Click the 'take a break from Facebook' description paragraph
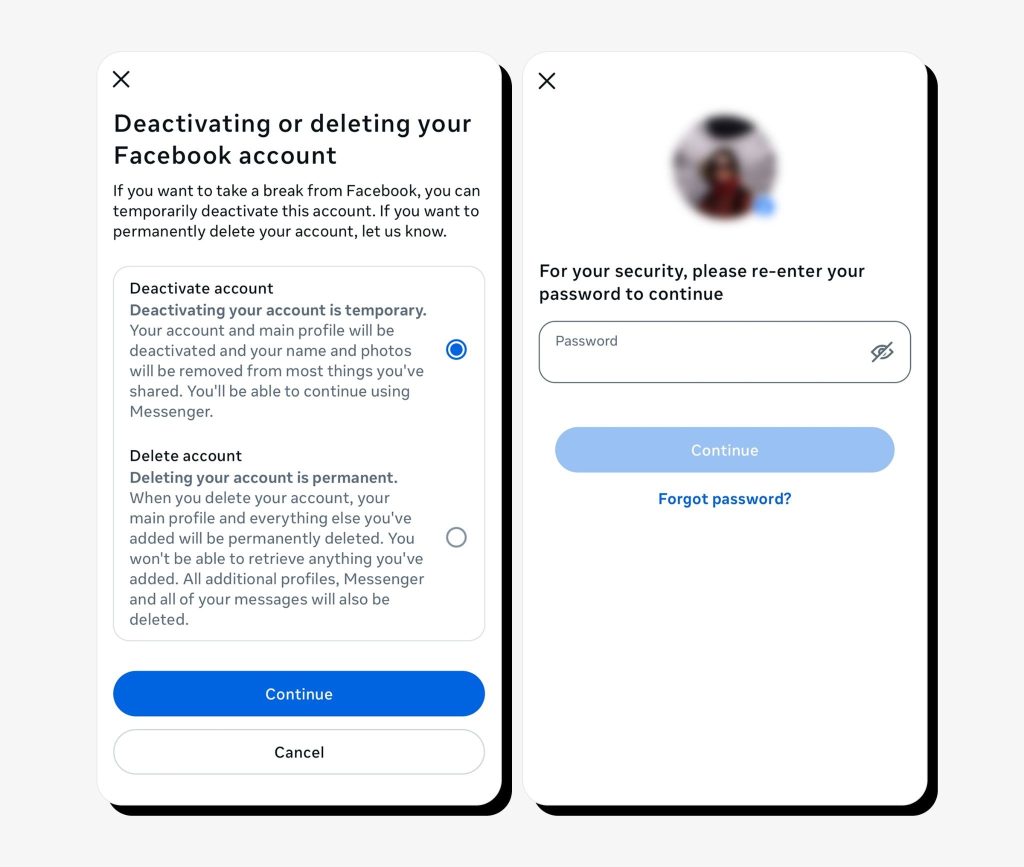Screen dimensions: 1024x867 [x=296, y=211]
